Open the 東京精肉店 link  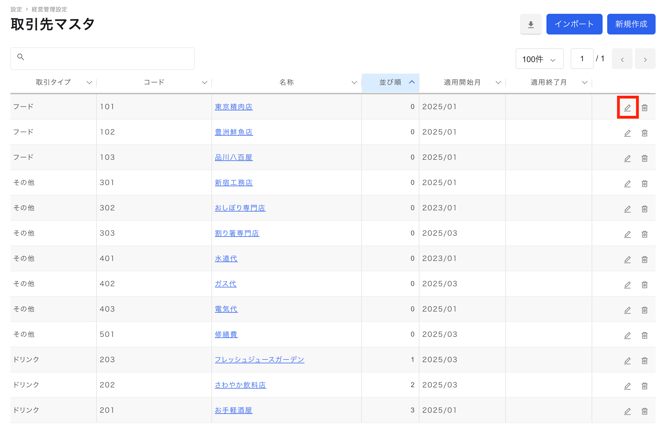[233, 107]
